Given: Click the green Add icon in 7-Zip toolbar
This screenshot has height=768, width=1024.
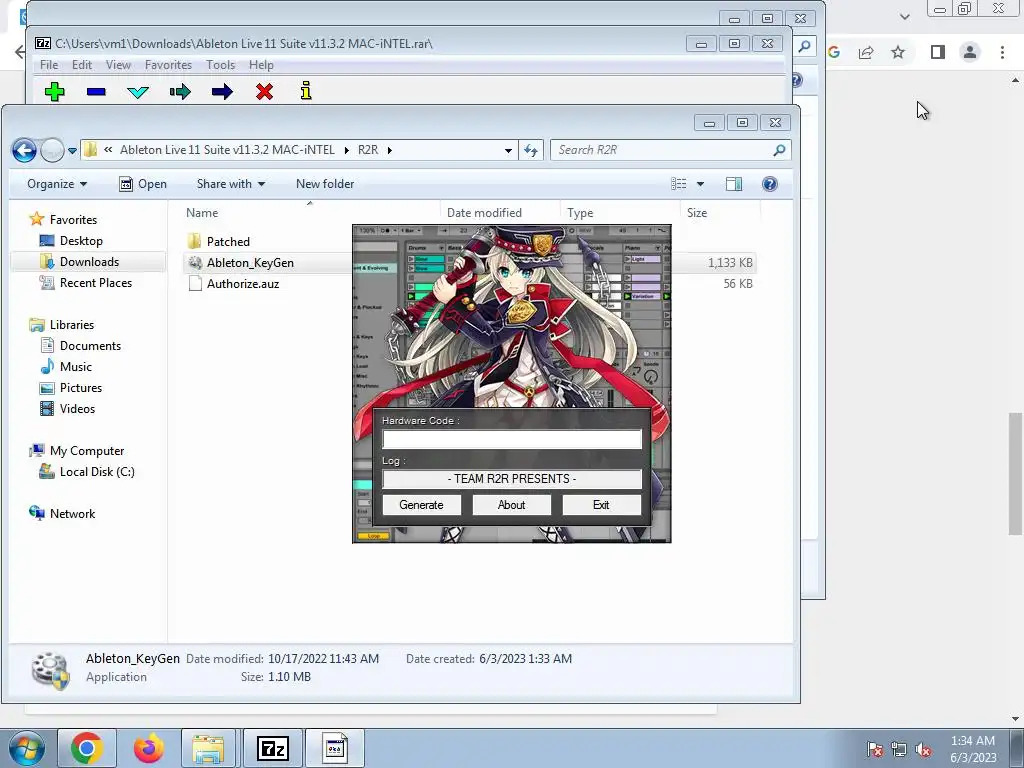Looking at the screenshot, I should click(x=54, y=91).
